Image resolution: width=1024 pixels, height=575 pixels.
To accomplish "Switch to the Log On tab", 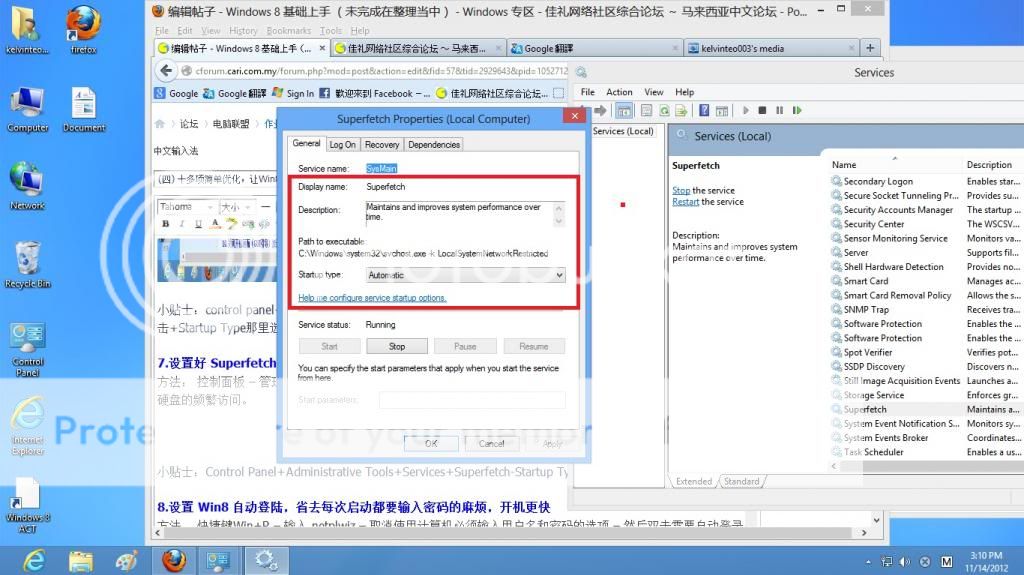I will 343,145.
